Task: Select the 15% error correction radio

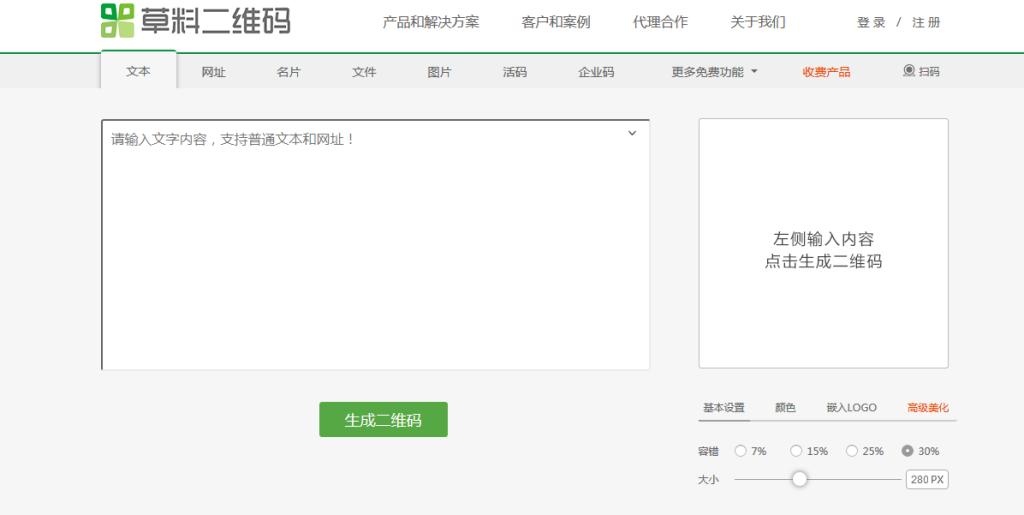Action: [x=795, y=451]
